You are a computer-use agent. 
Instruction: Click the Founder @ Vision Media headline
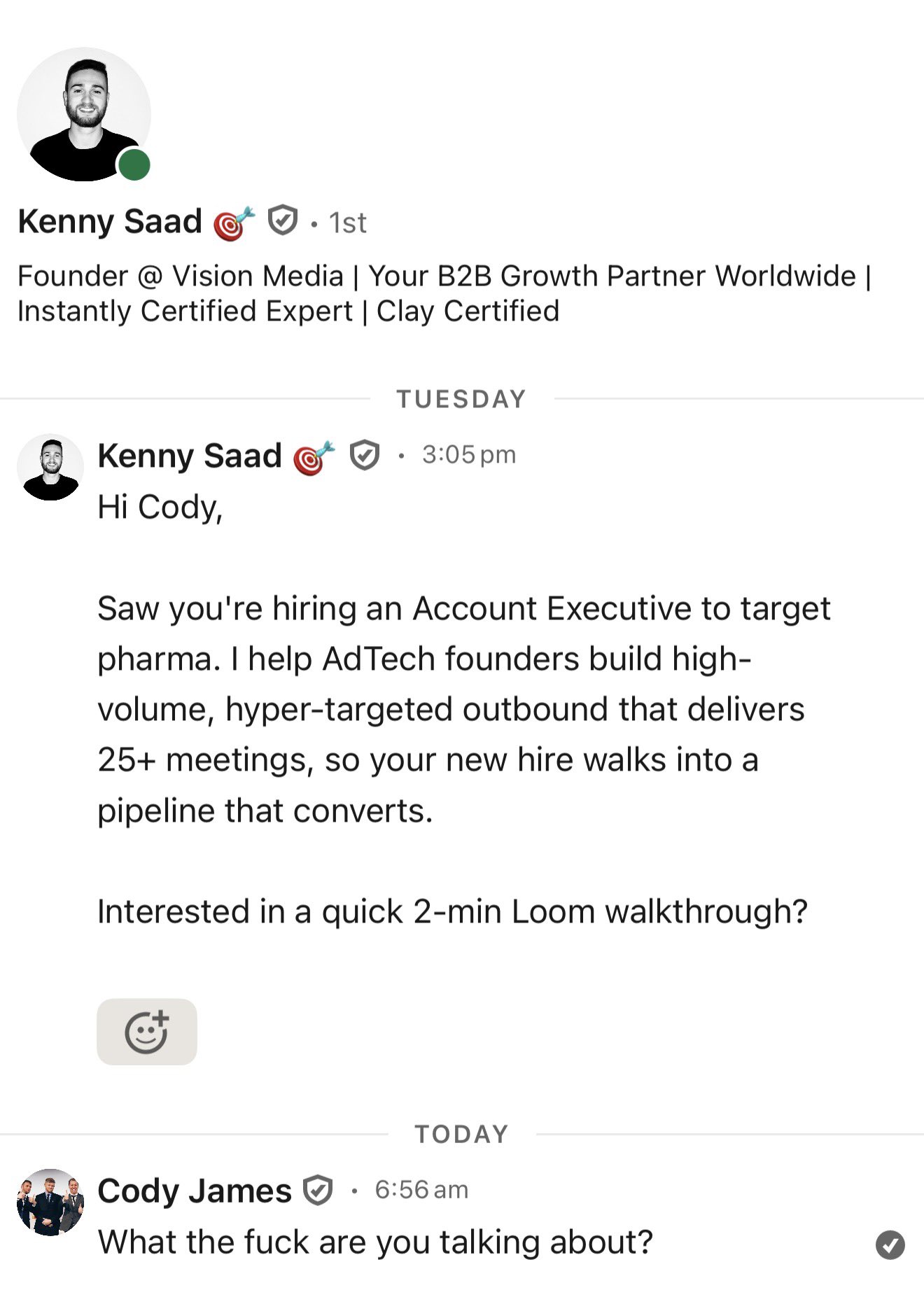coord(444,293)
